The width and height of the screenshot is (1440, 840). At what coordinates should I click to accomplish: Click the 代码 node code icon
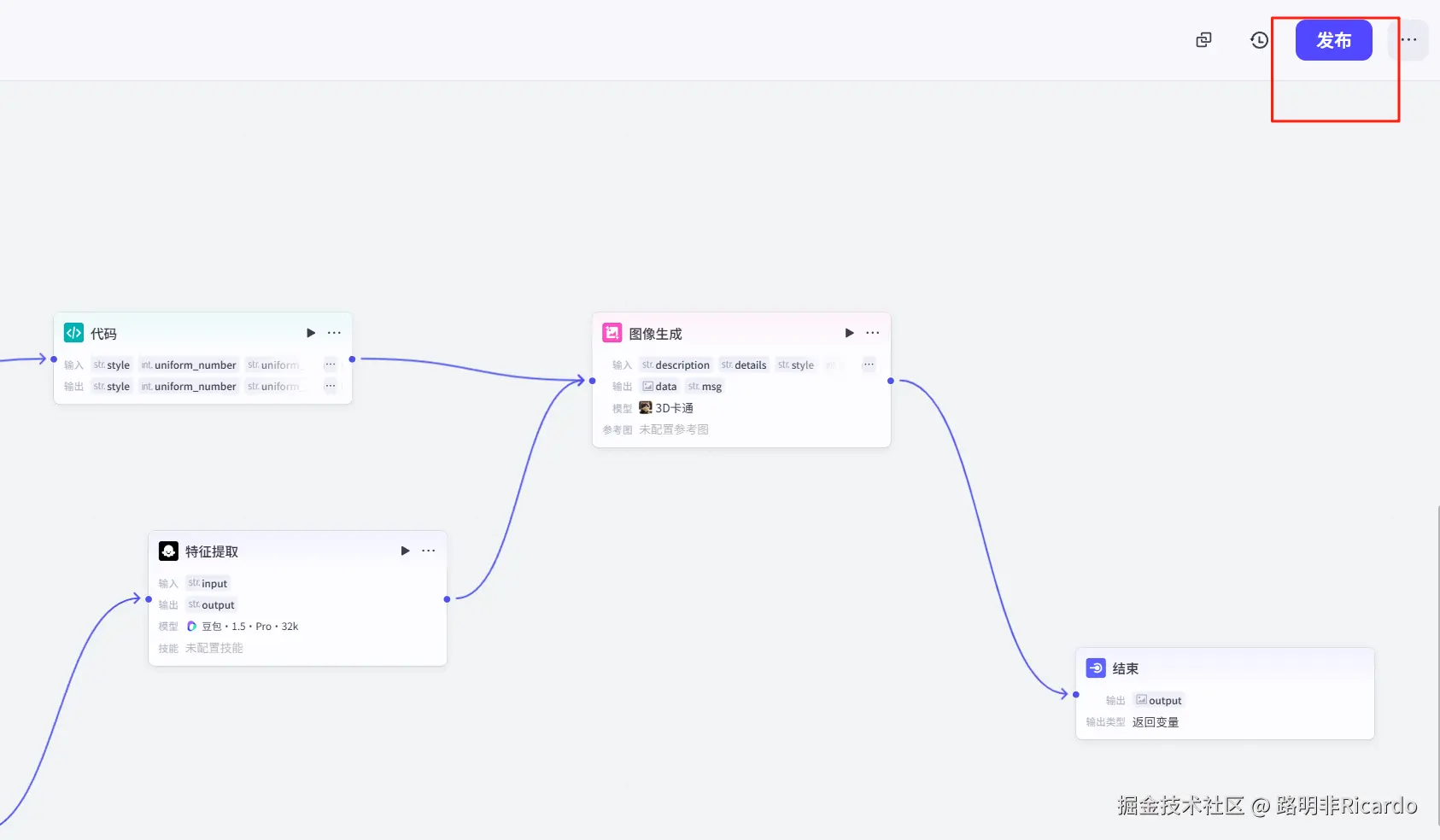pos(74,333)
